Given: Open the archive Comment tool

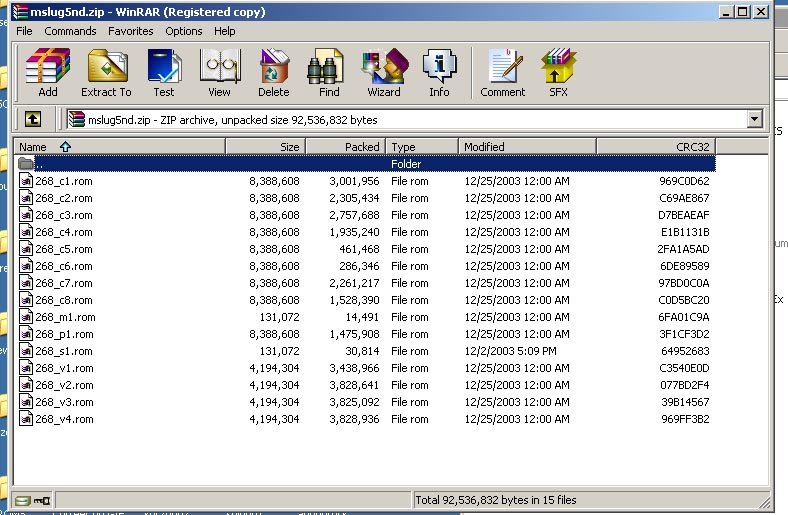Looking at the screenshot, I should (x=502, y=73).
